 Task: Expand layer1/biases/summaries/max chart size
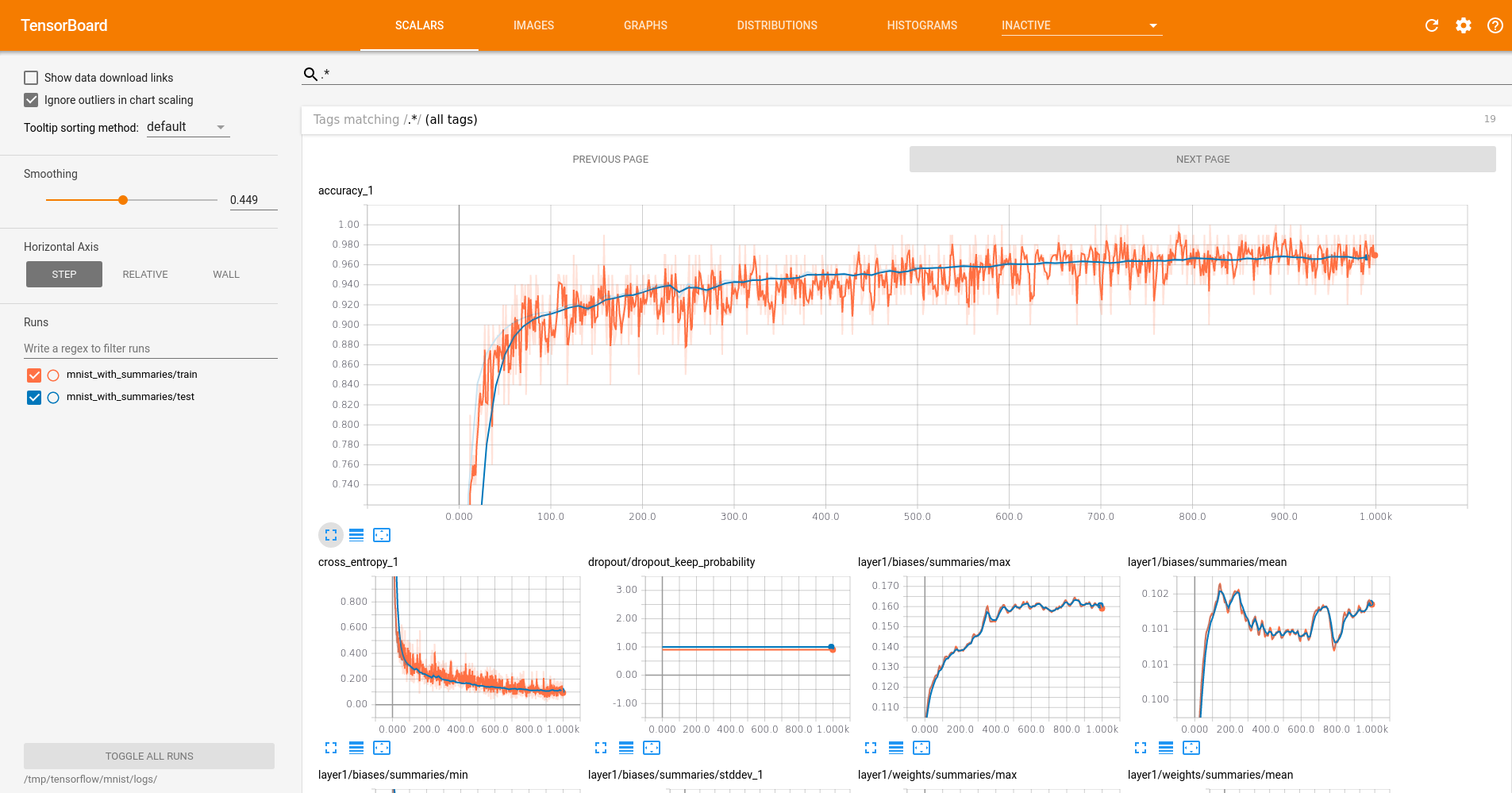click(871, 748)
